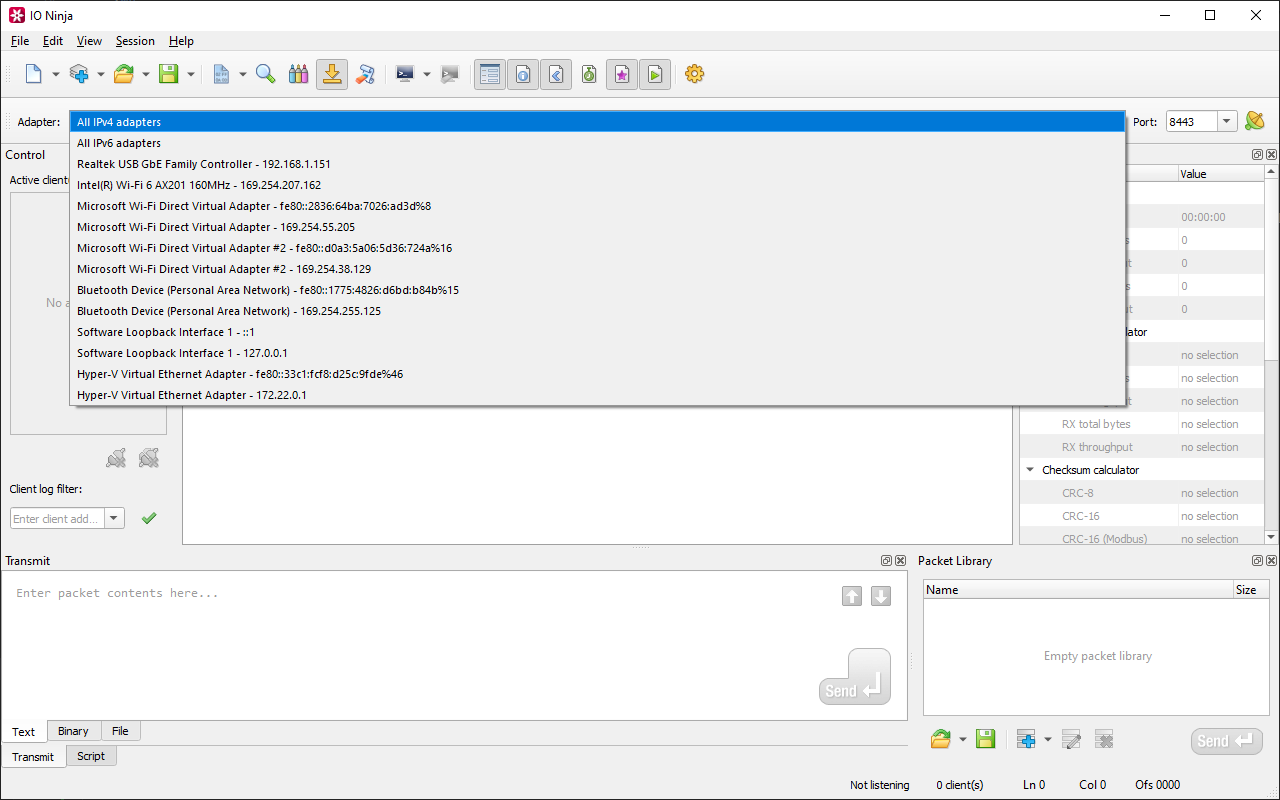The image size is (1280, 800).
Task: Open the New Session dropdown arrow
Action: 56,74
